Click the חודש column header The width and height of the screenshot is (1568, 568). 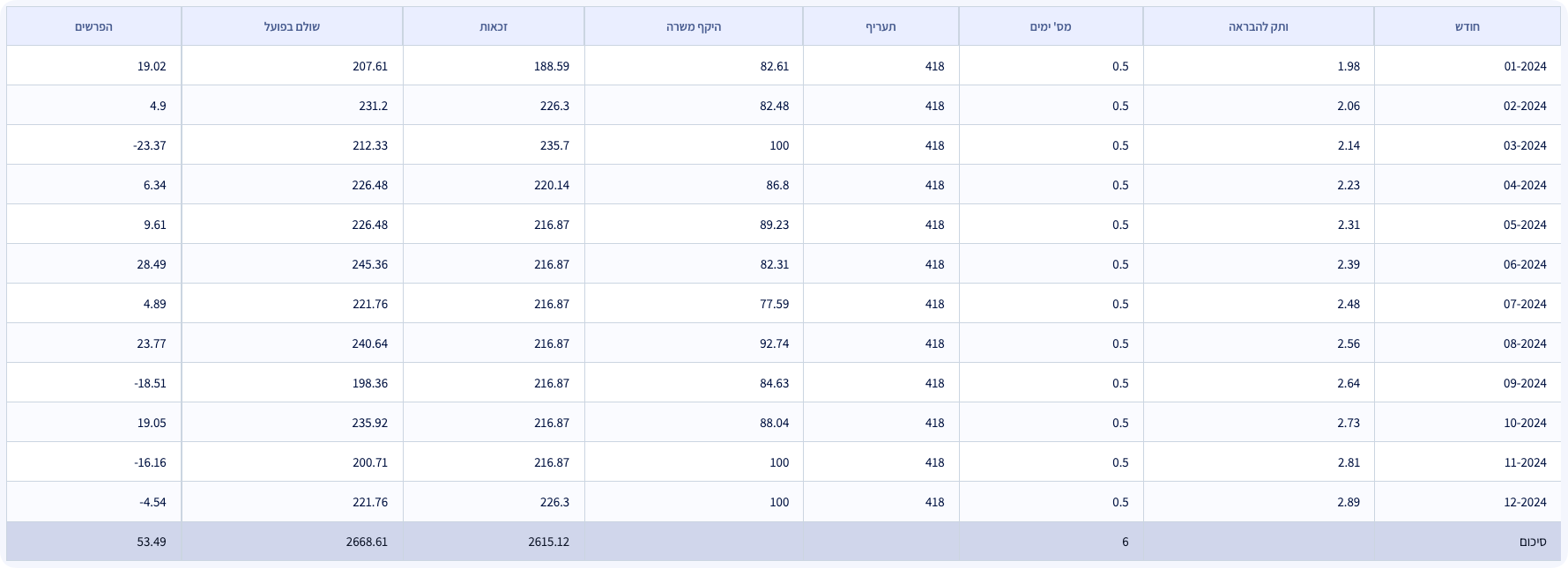1467,26
